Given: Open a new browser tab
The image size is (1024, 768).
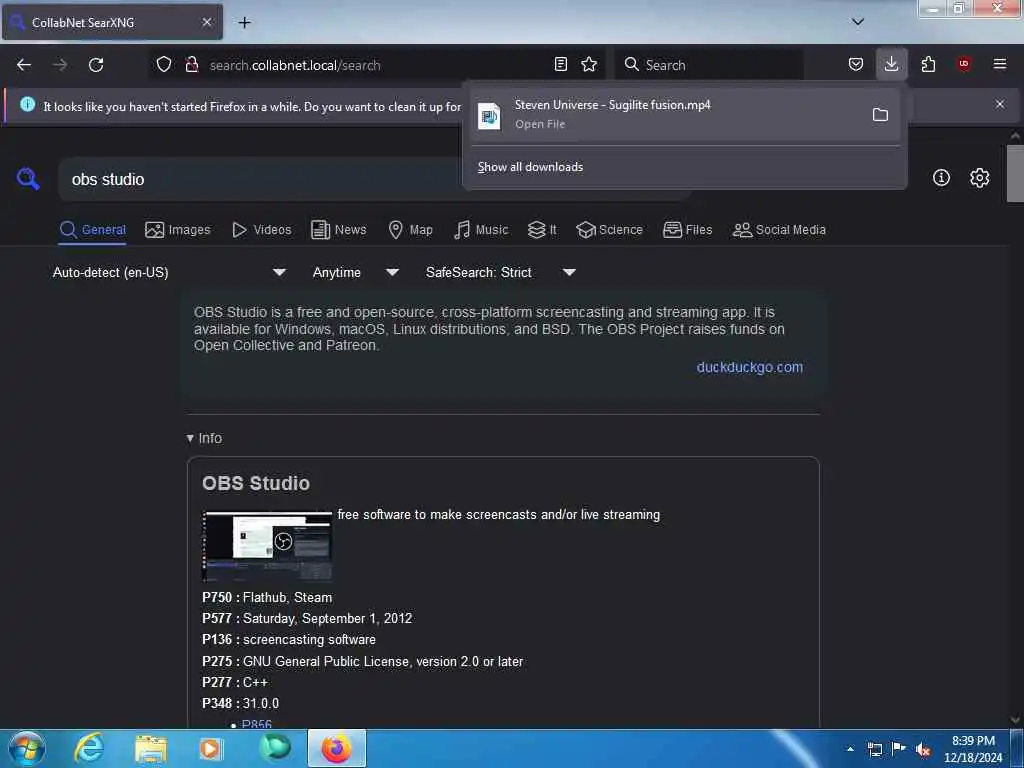Looking at the screenshot, I should [x=244, y=22].
